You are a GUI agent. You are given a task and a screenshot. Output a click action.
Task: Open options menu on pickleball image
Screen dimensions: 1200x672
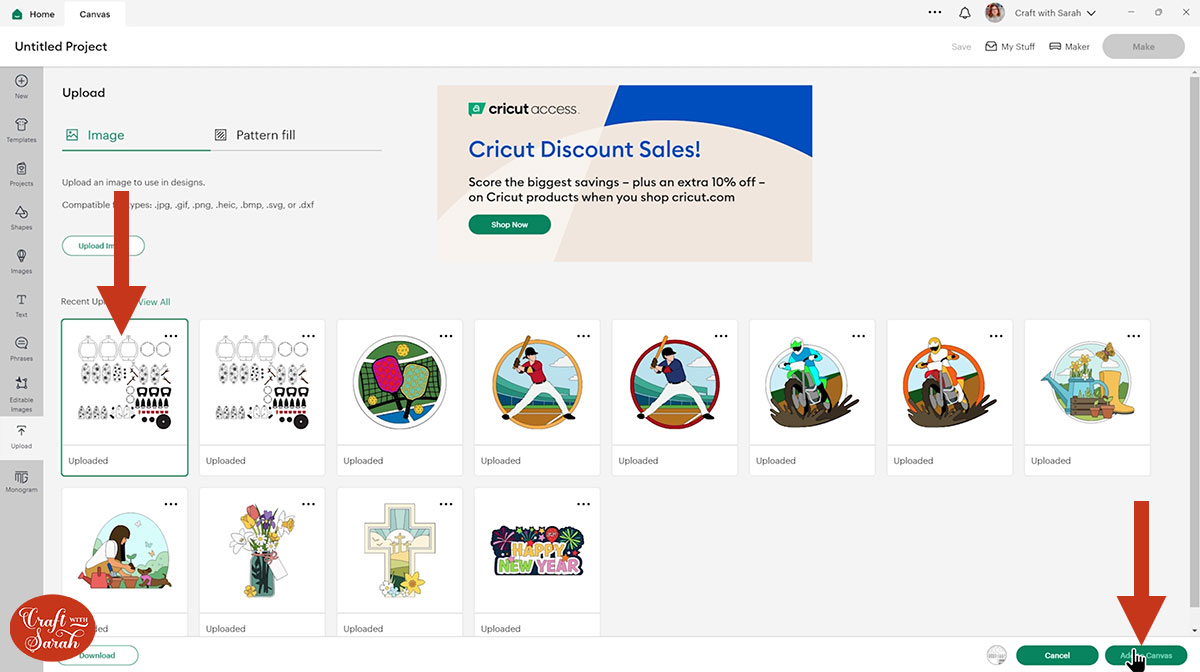446,335
